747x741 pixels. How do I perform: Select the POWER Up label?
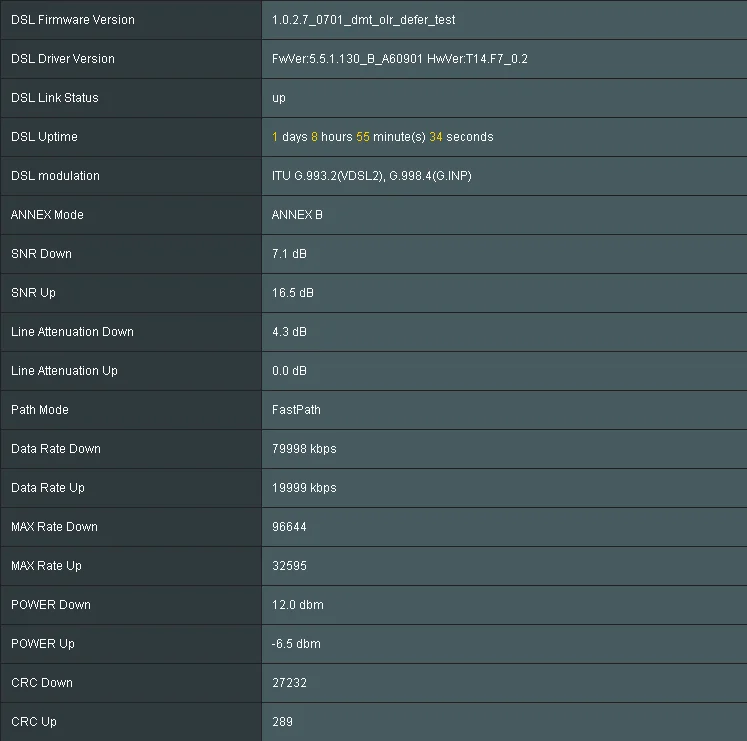pos(43,644)
